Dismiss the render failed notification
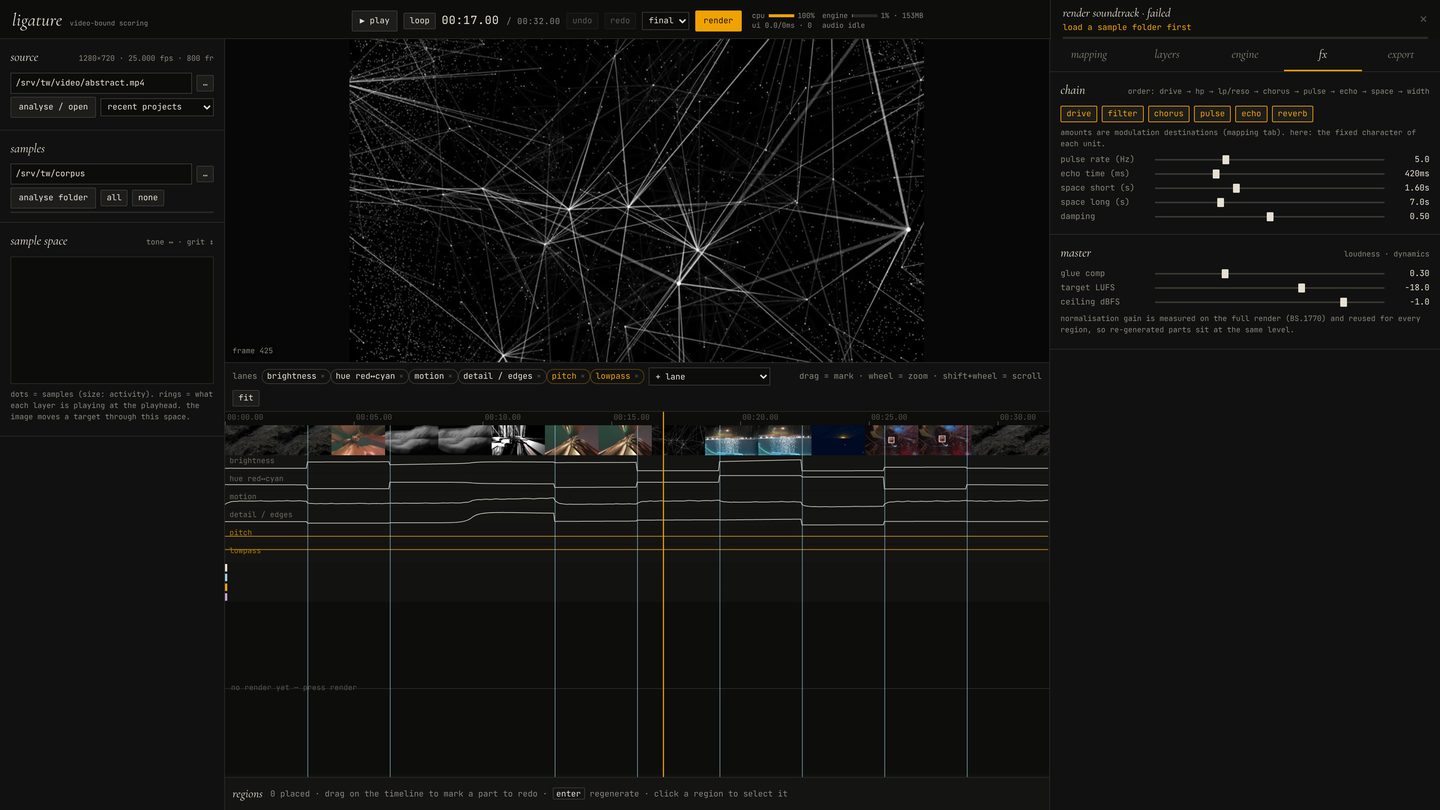Screen dimensions: 1440x810 pyautogui.click(x=1423, y=19)
